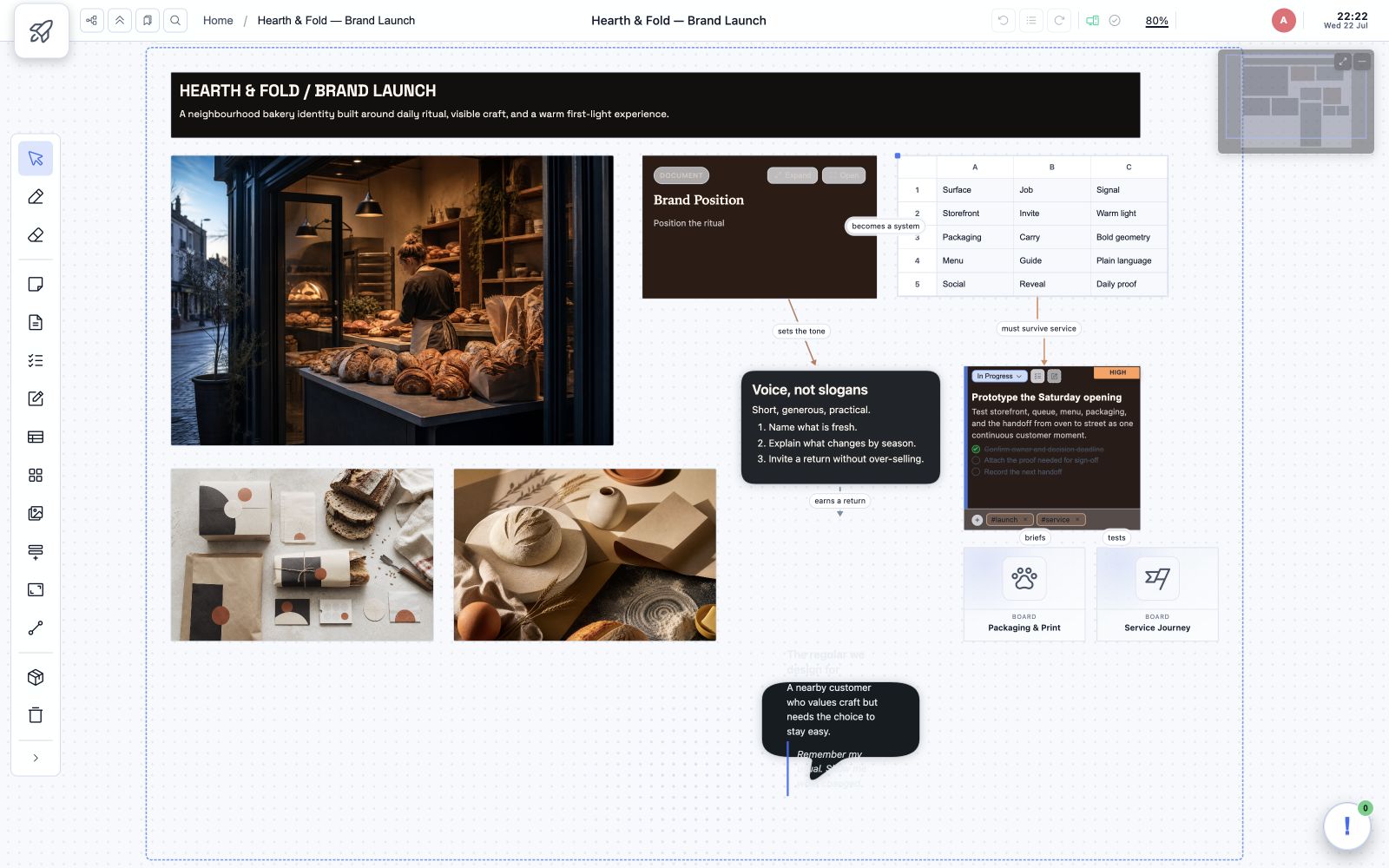1389x868 pixels.
Task: Select the bread and flour still-life image
Action: [585, 555]
